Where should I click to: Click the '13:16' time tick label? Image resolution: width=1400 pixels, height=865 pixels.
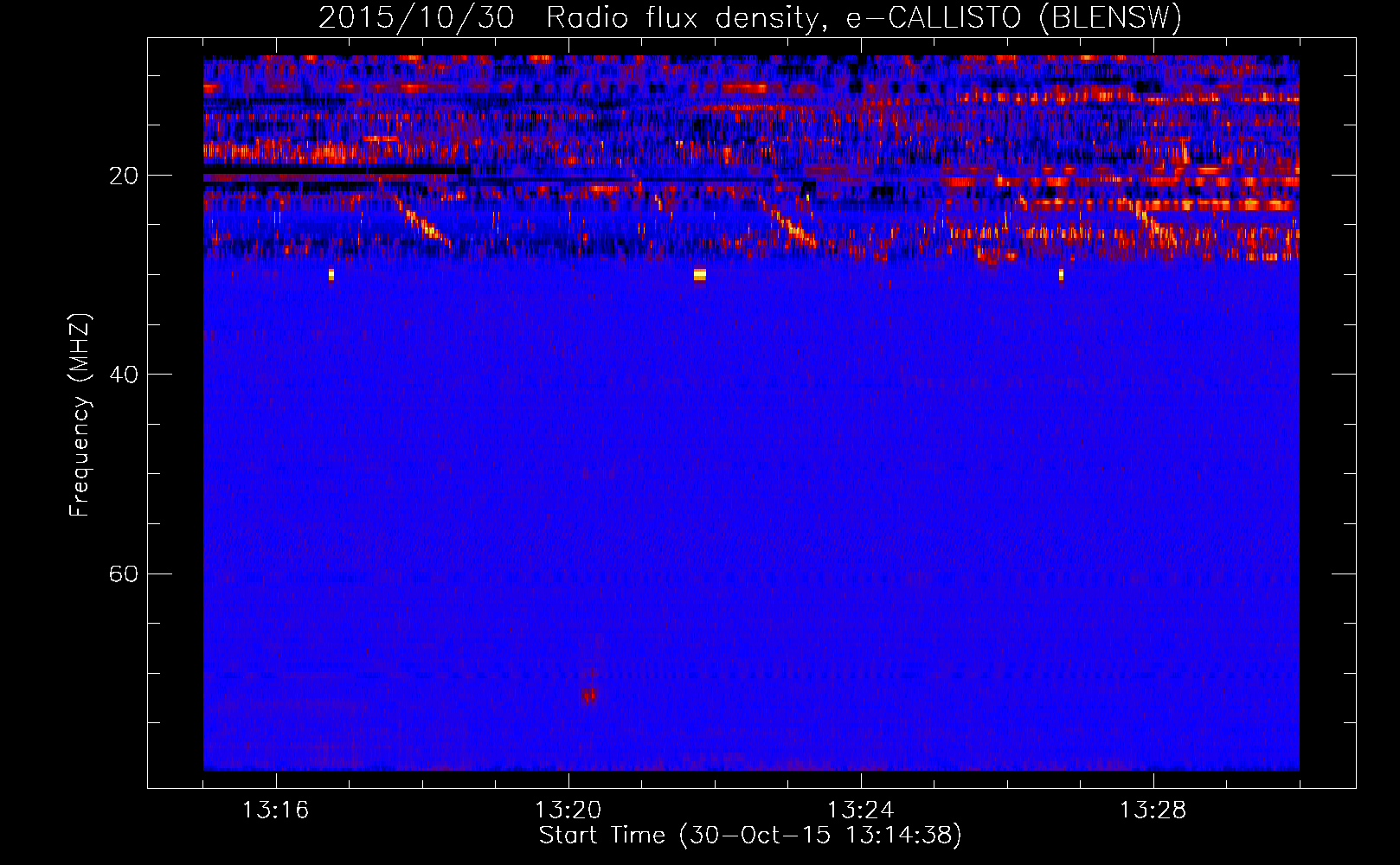pos(275,811)
